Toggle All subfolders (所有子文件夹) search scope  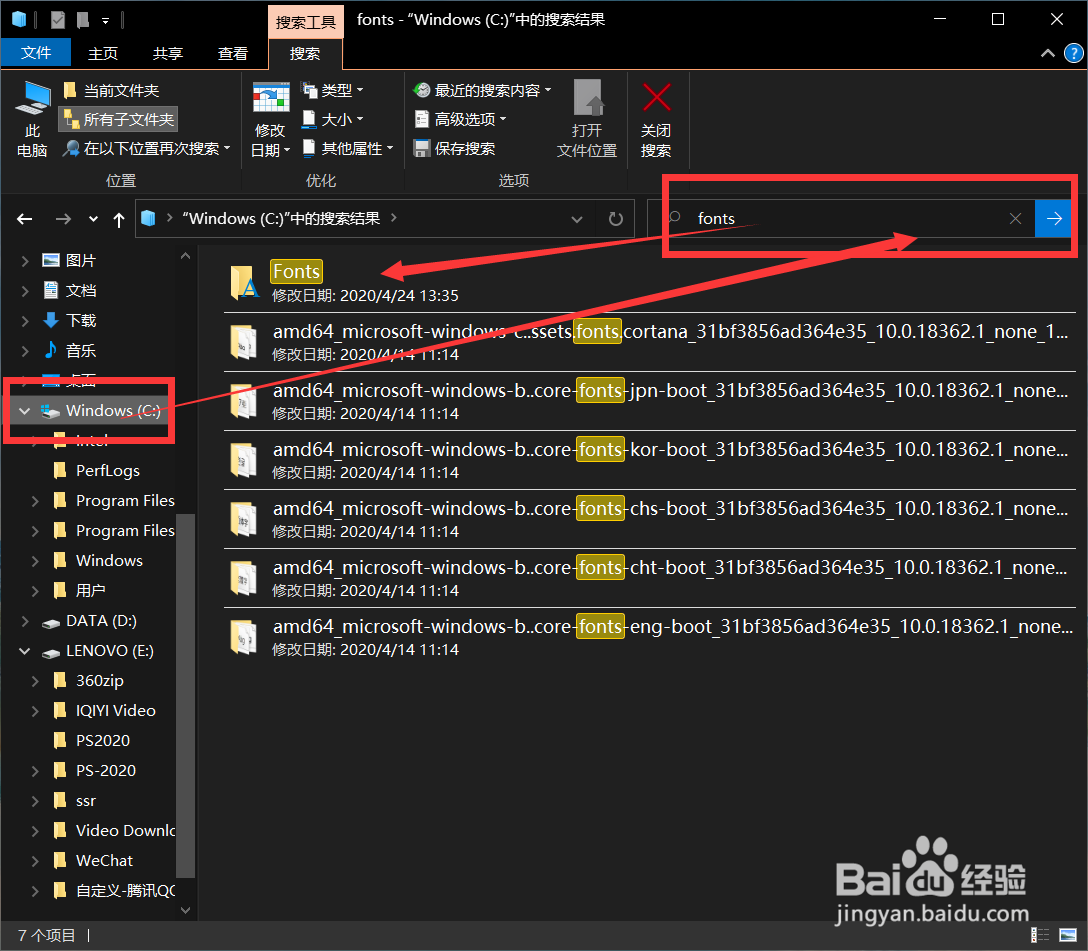point(119,119)
